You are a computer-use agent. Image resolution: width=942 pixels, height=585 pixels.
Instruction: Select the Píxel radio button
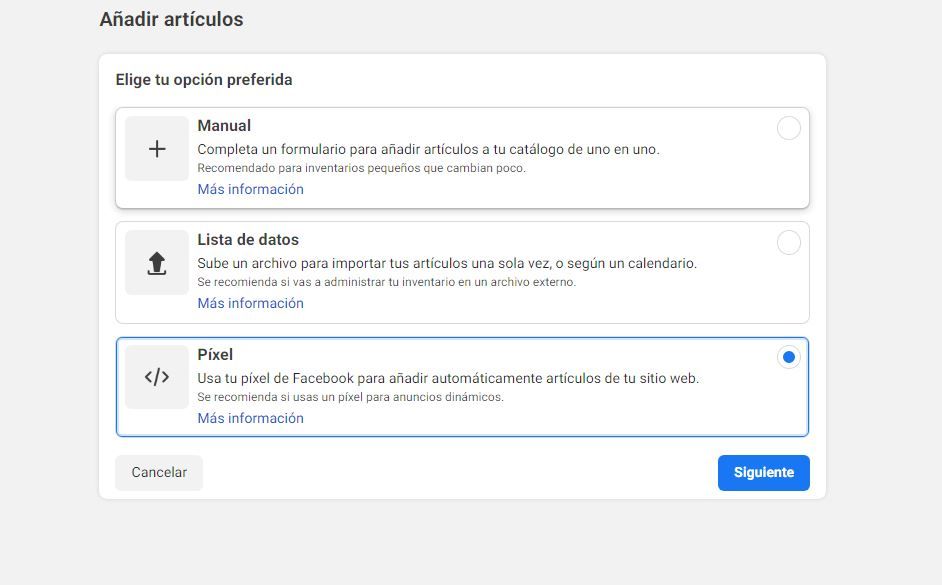(788, 357)
